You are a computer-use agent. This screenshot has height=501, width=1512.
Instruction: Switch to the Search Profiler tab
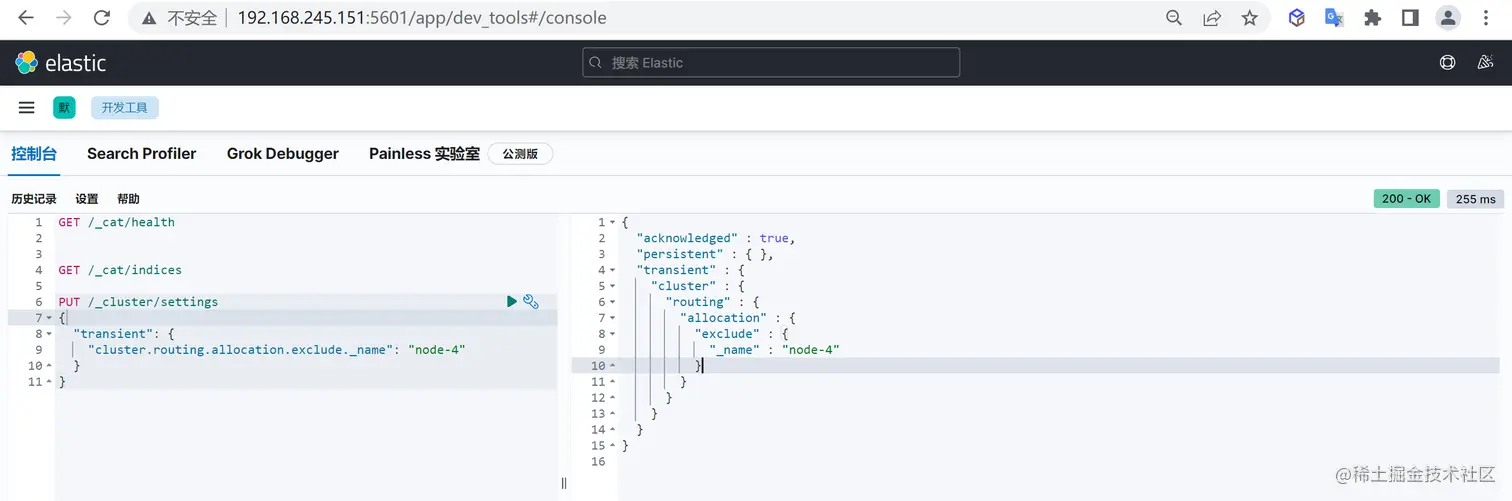coord(142,154)
